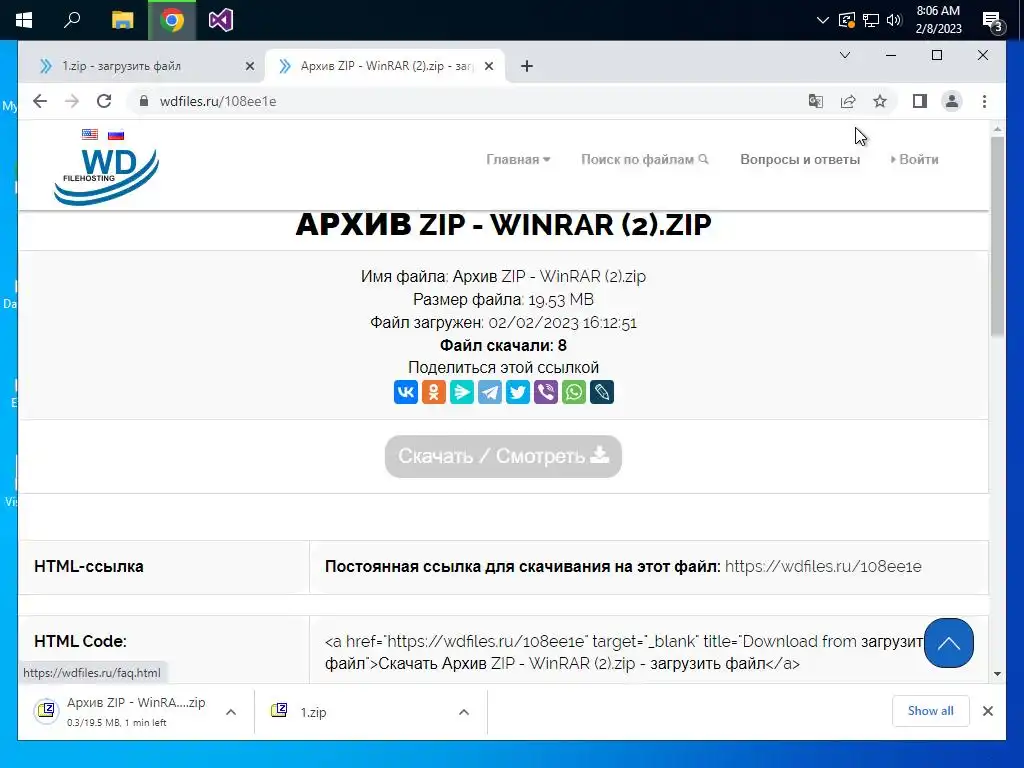Open permanent link https://wdfiles.ru/108ee1e
Screen dimensions: 1024x768
click(x=823, y=566)
